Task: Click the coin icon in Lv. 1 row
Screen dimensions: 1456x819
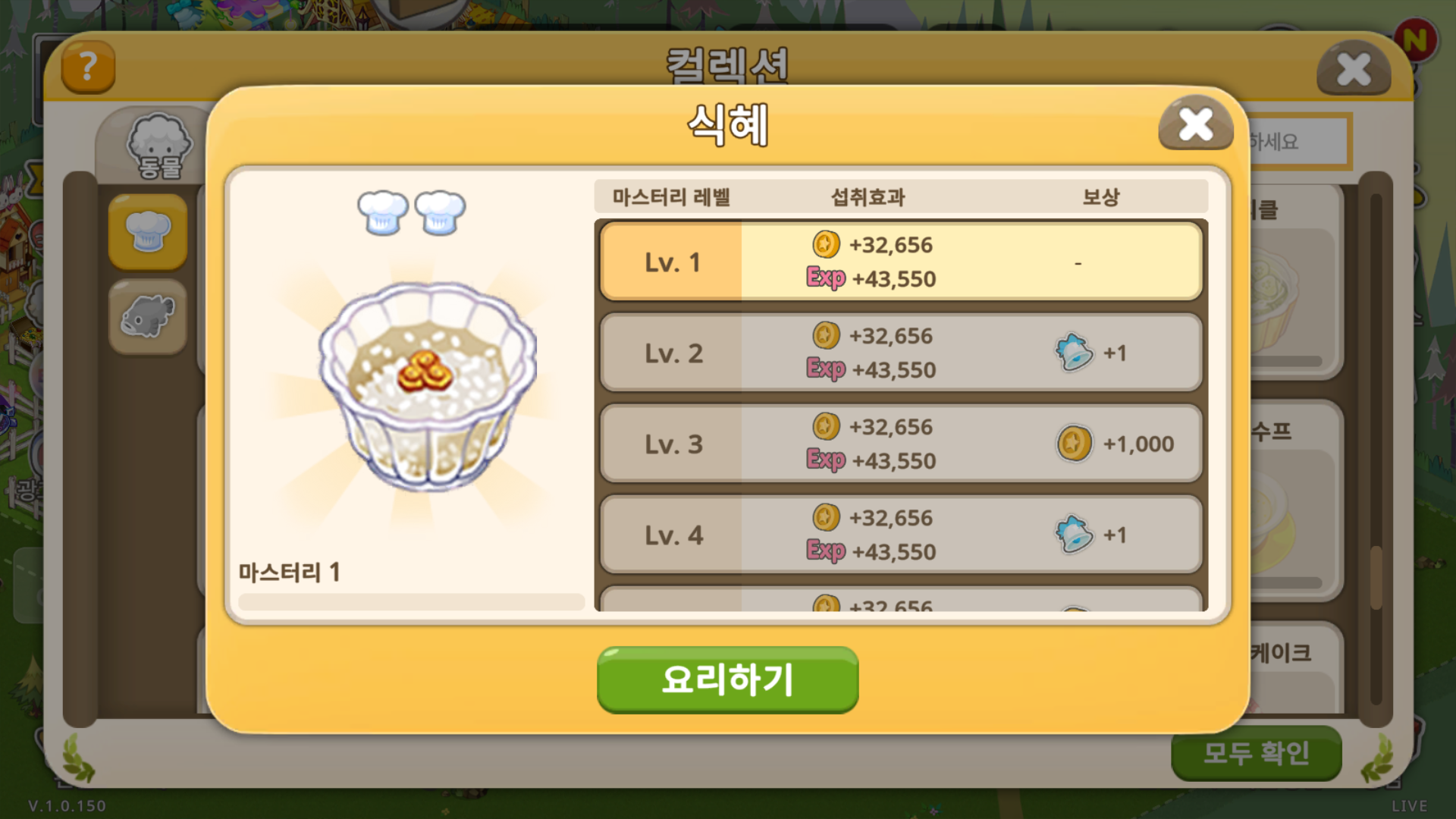Action: (826, 244)
